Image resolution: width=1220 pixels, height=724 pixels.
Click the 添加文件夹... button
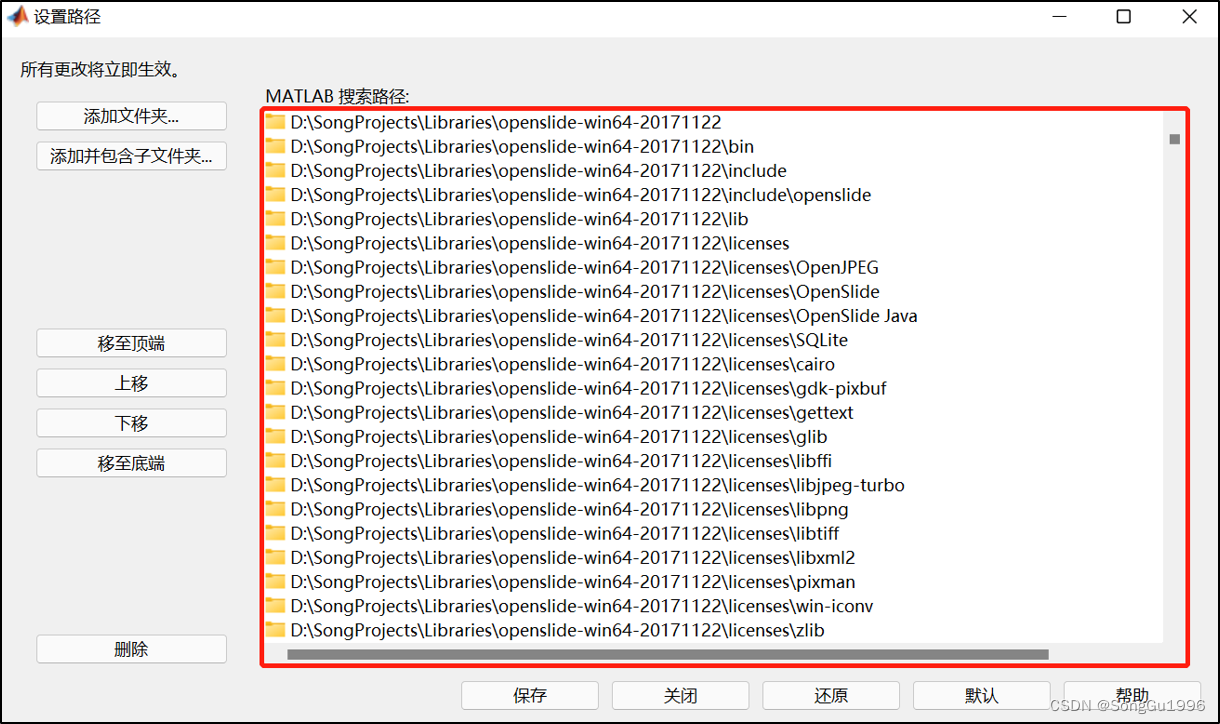[x=132, y=116]
